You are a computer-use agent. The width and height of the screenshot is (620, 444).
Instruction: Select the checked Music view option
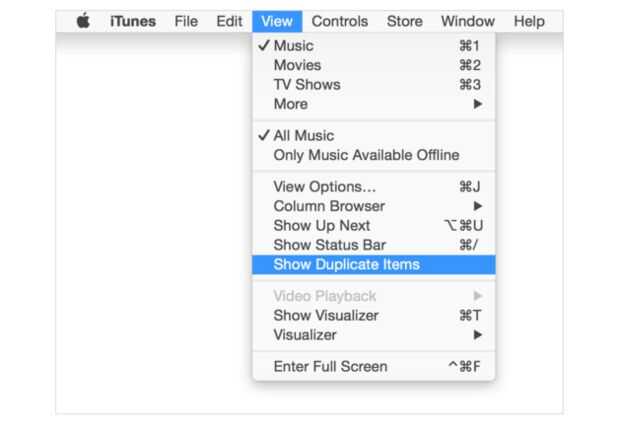(x=292, y=46)
